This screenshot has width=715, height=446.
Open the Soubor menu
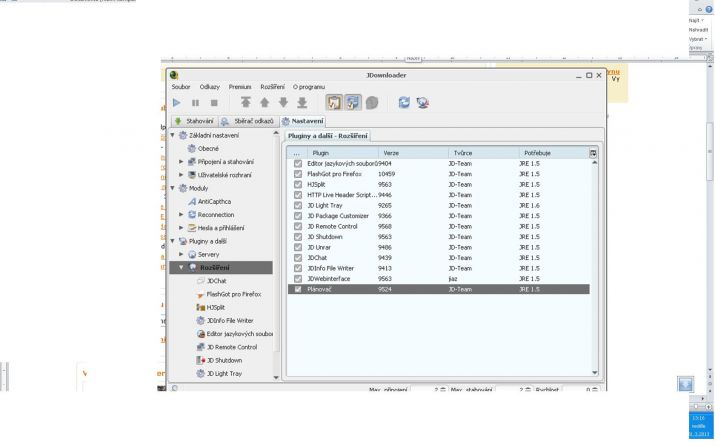181,87
